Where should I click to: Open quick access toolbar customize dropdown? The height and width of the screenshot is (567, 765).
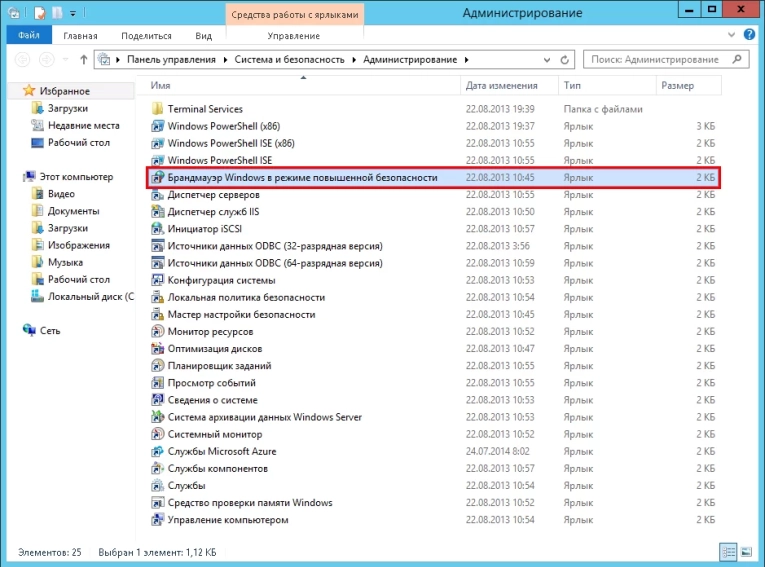[x=73, y=14]
